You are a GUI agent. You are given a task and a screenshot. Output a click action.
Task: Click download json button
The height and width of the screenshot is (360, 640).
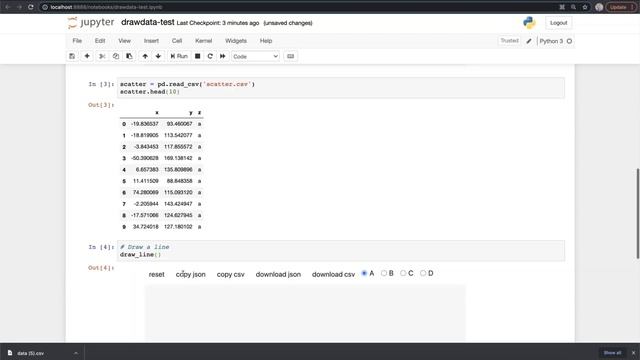pos(278,274)
